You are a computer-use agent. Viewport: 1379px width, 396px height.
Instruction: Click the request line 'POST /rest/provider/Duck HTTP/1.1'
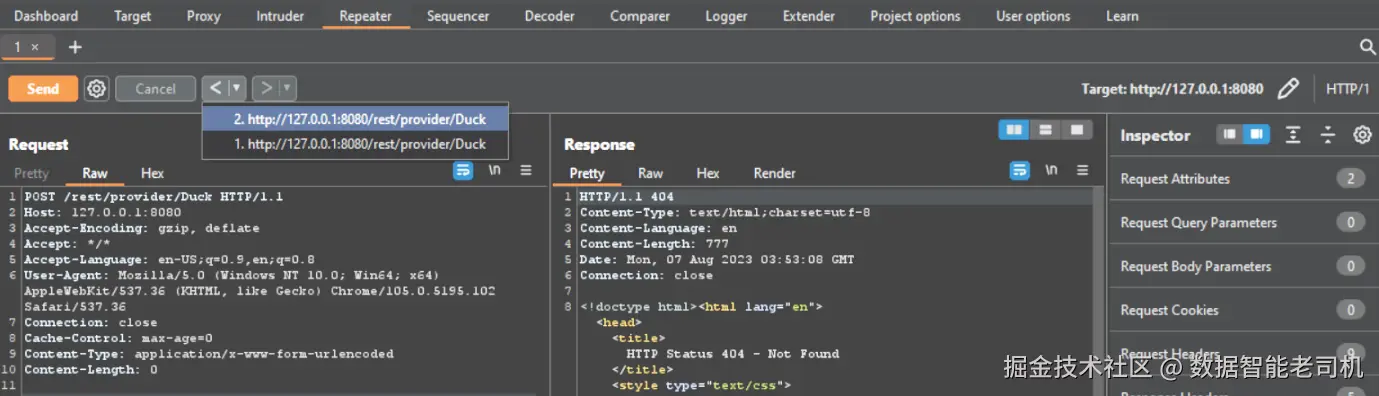click(x=154, y=196)
